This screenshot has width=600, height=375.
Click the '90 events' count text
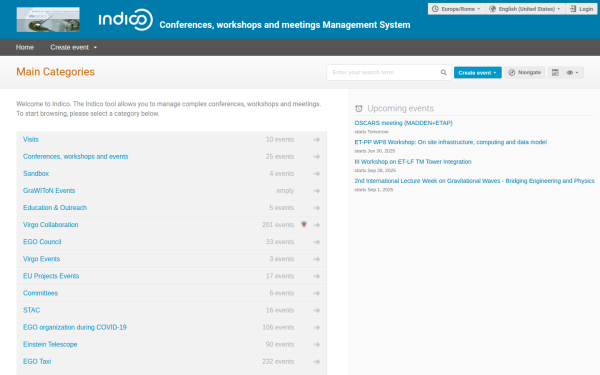coord(280,344)
